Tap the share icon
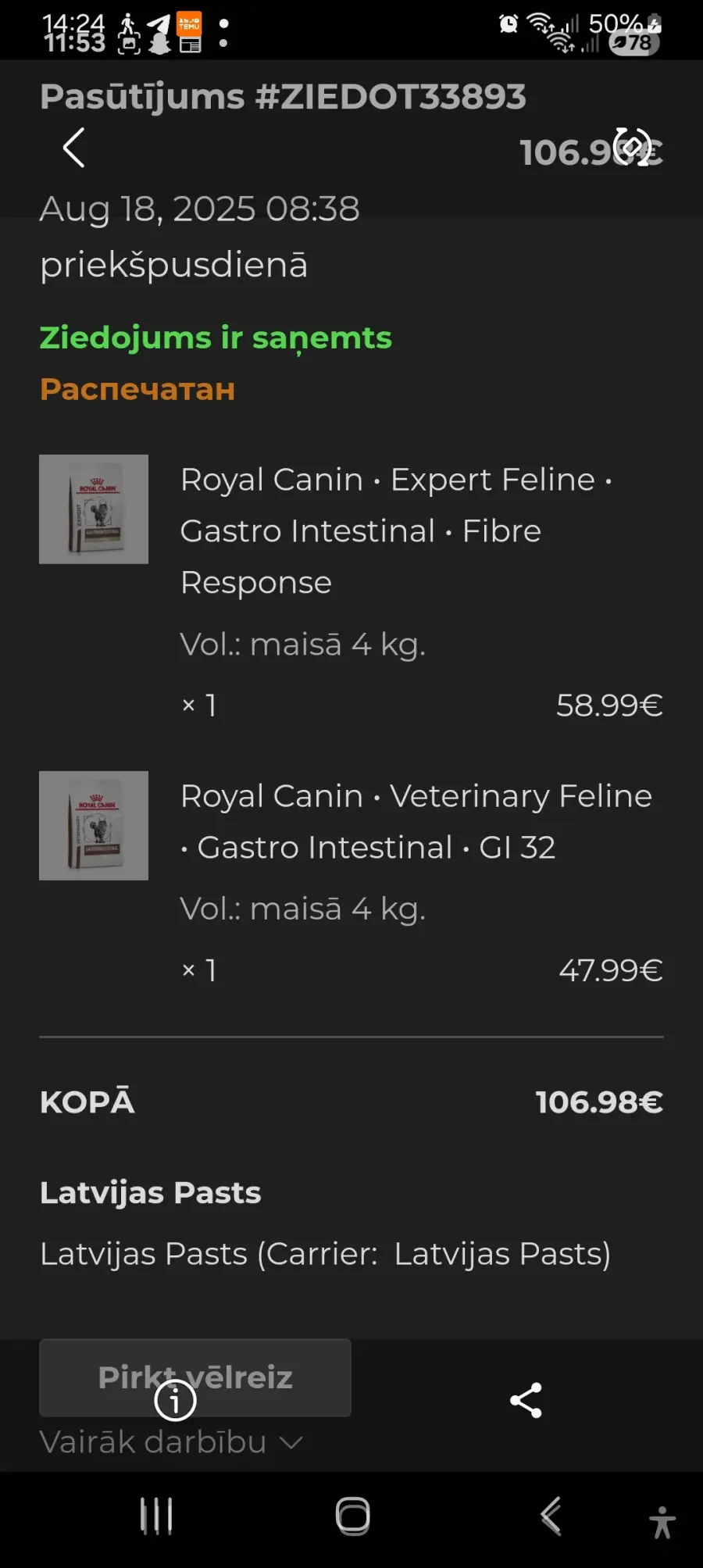Image resolution: width=703 pixels, height=1568 pixels. 526,1400
